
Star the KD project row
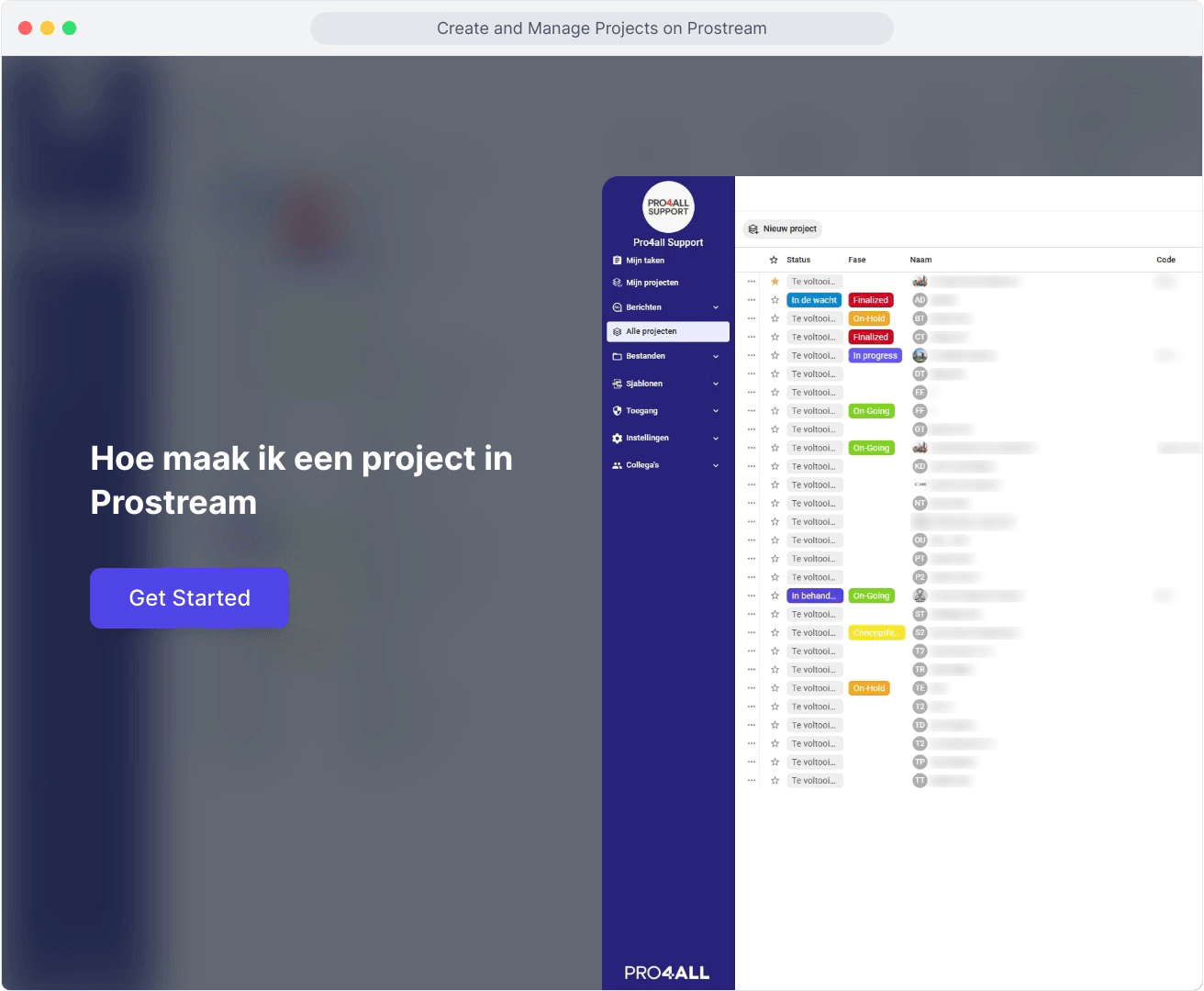775,466
